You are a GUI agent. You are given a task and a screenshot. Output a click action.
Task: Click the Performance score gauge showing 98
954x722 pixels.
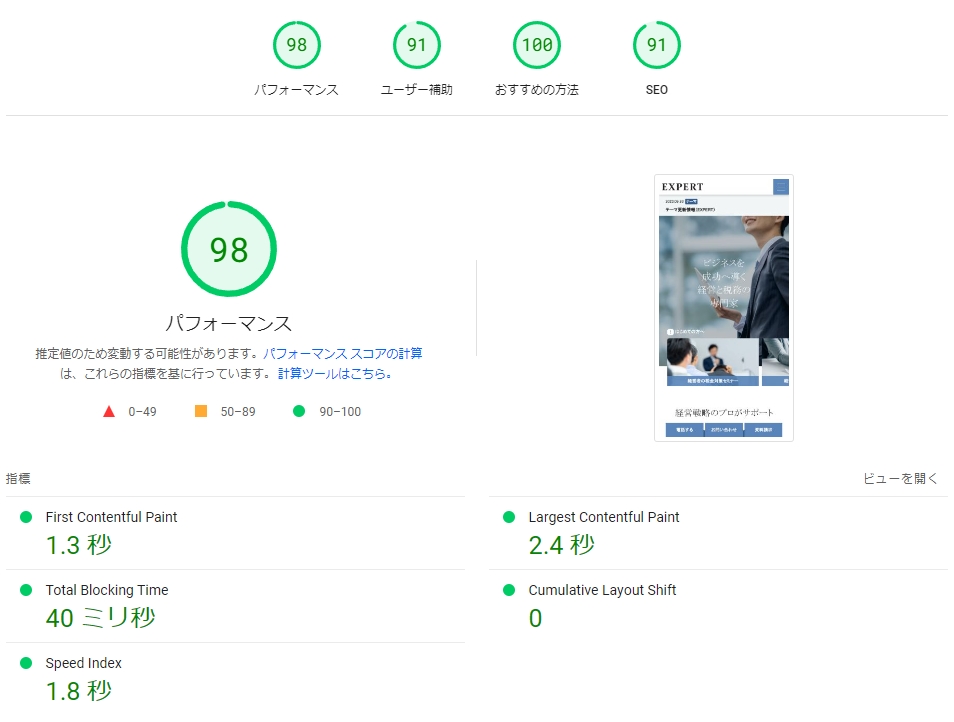click(x=296, y=45)
